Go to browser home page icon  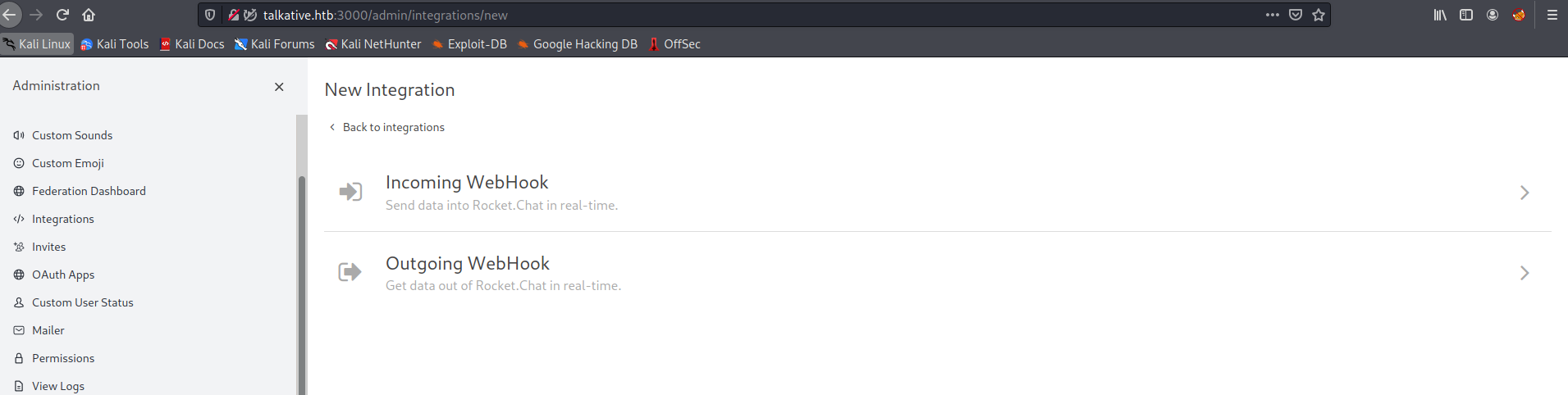[x=89, y=15]
